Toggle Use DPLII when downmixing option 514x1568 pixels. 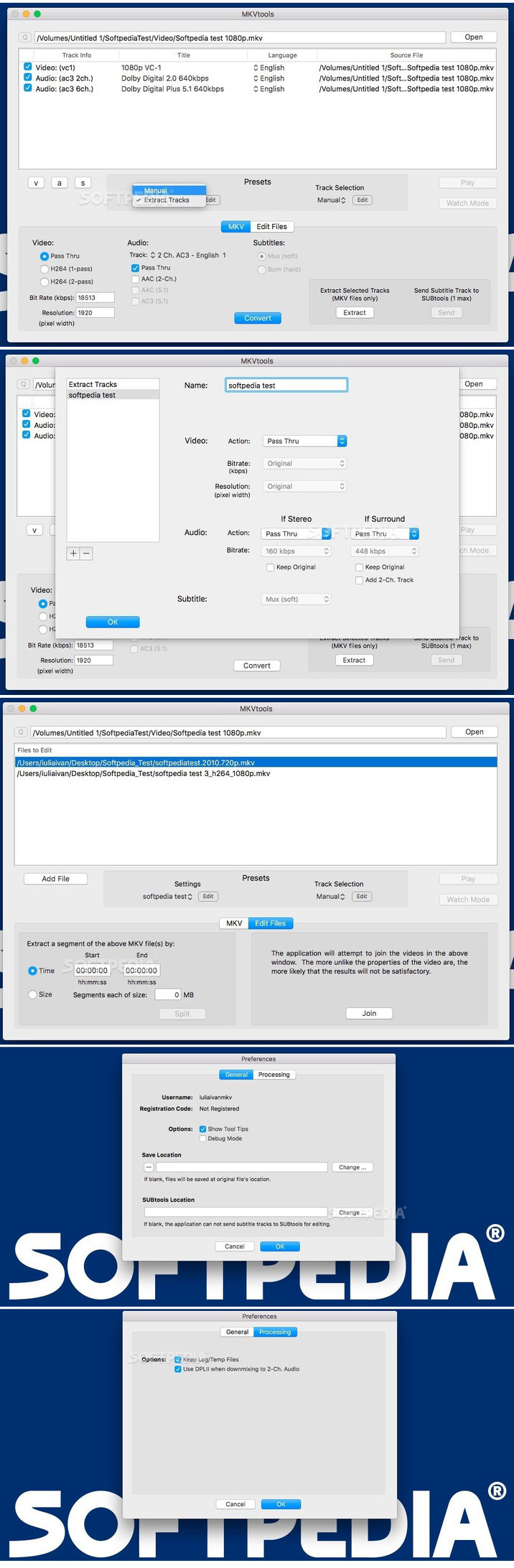point(178,1369)
